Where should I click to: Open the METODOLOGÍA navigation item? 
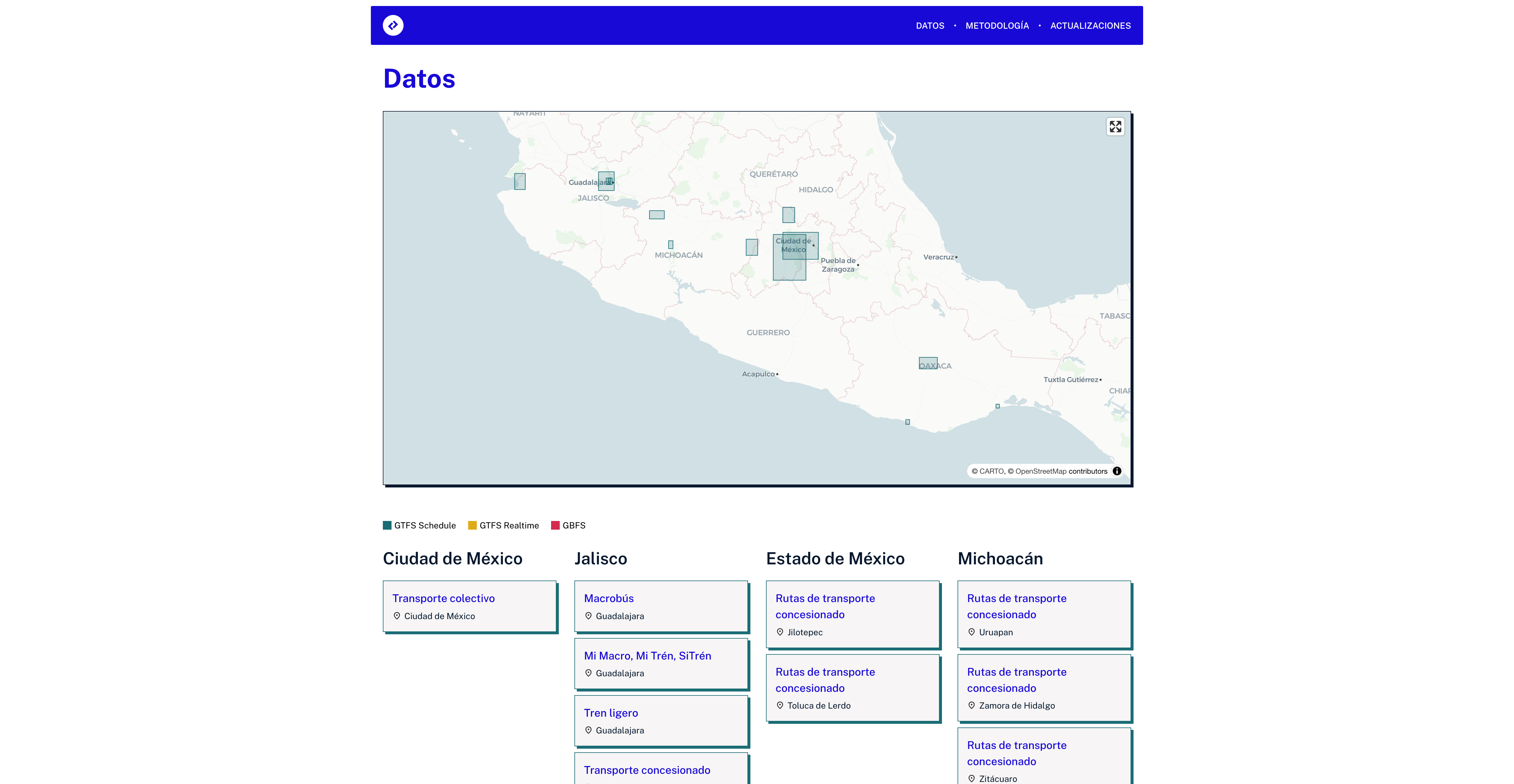click(997, 25)
